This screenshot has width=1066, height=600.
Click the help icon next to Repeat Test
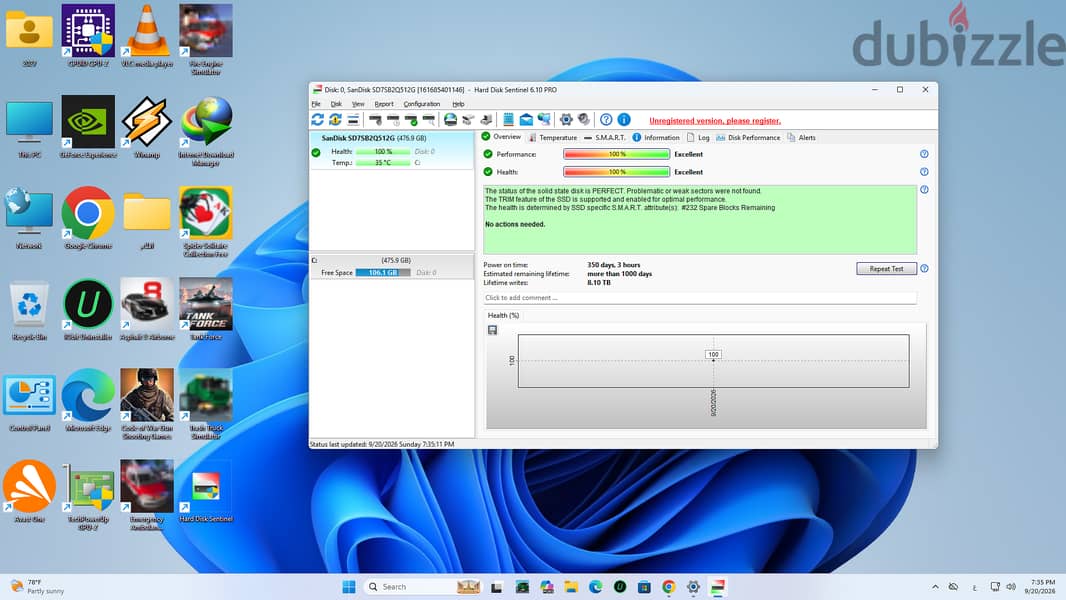coord(924,268)
